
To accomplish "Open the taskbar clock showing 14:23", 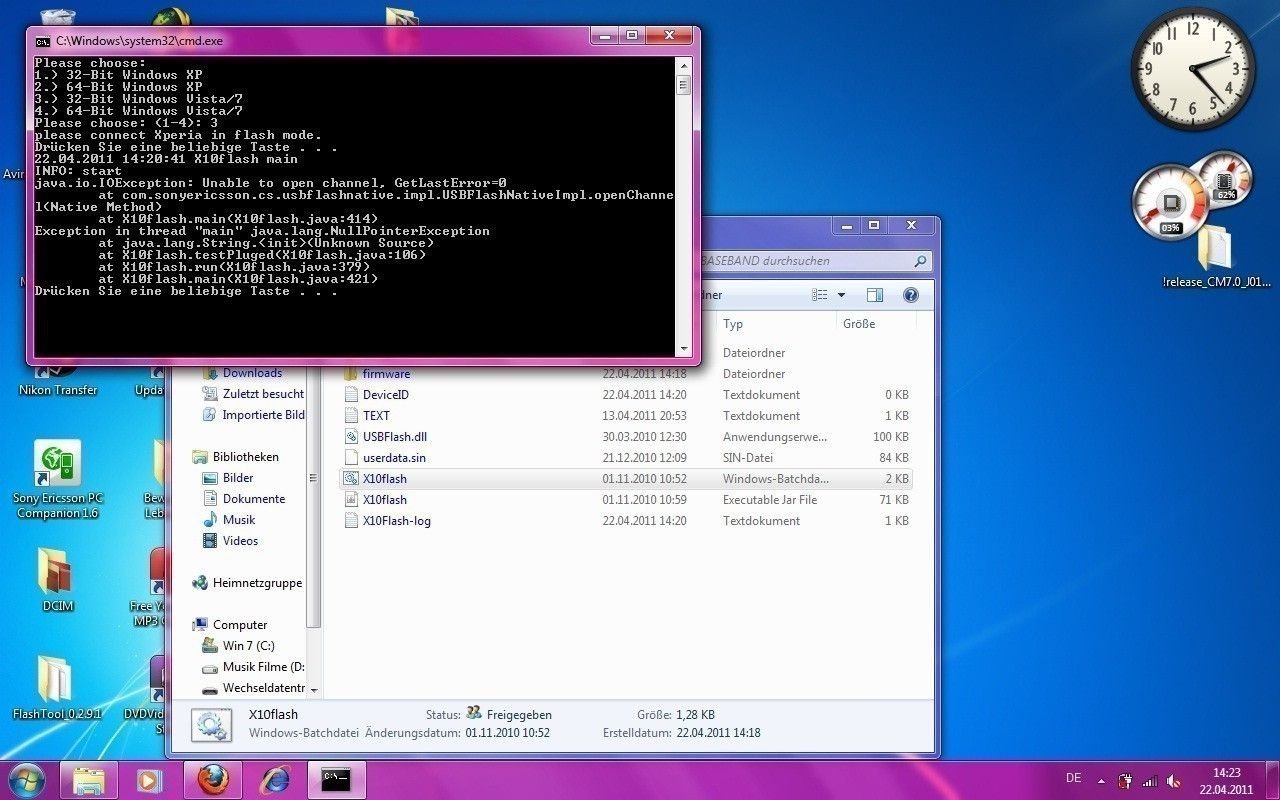I will [x=1226, y=780].
